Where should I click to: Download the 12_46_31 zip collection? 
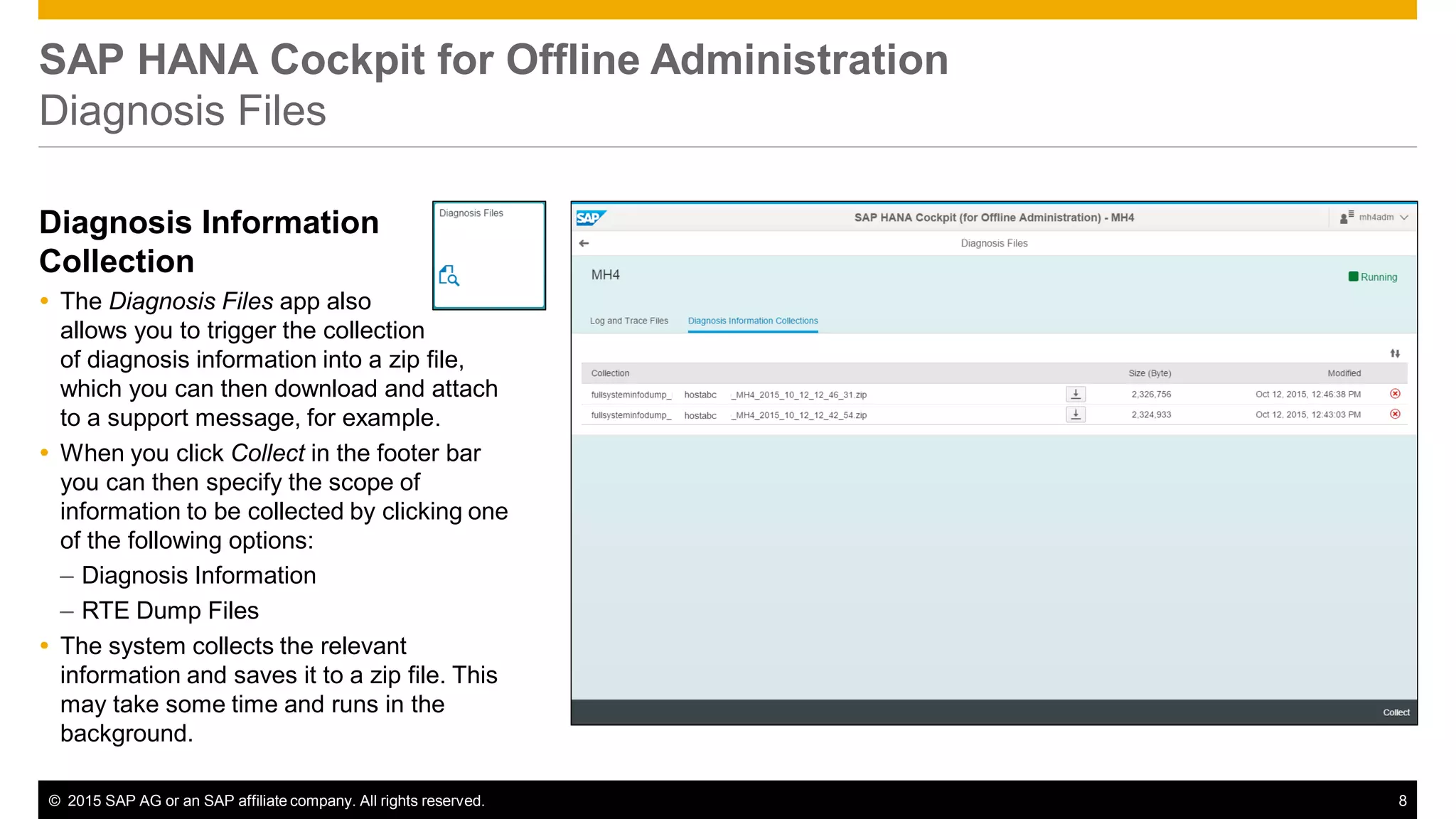point(1076,394)
